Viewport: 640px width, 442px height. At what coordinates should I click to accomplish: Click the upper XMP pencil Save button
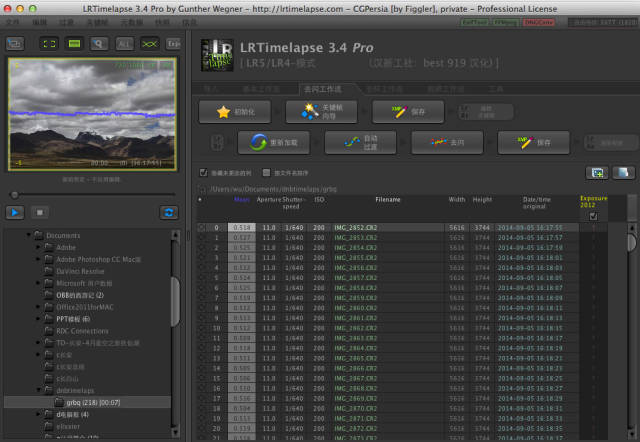coord(408,112)
